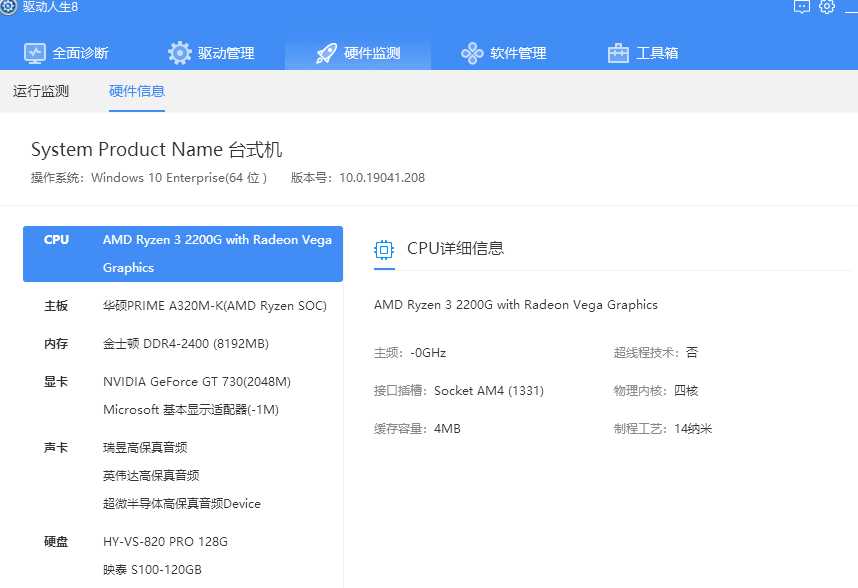Open the feedback message icon in title bar
The width and height of the screenshot is (858, 588).
pyautogui.click(x=802, y=7)
